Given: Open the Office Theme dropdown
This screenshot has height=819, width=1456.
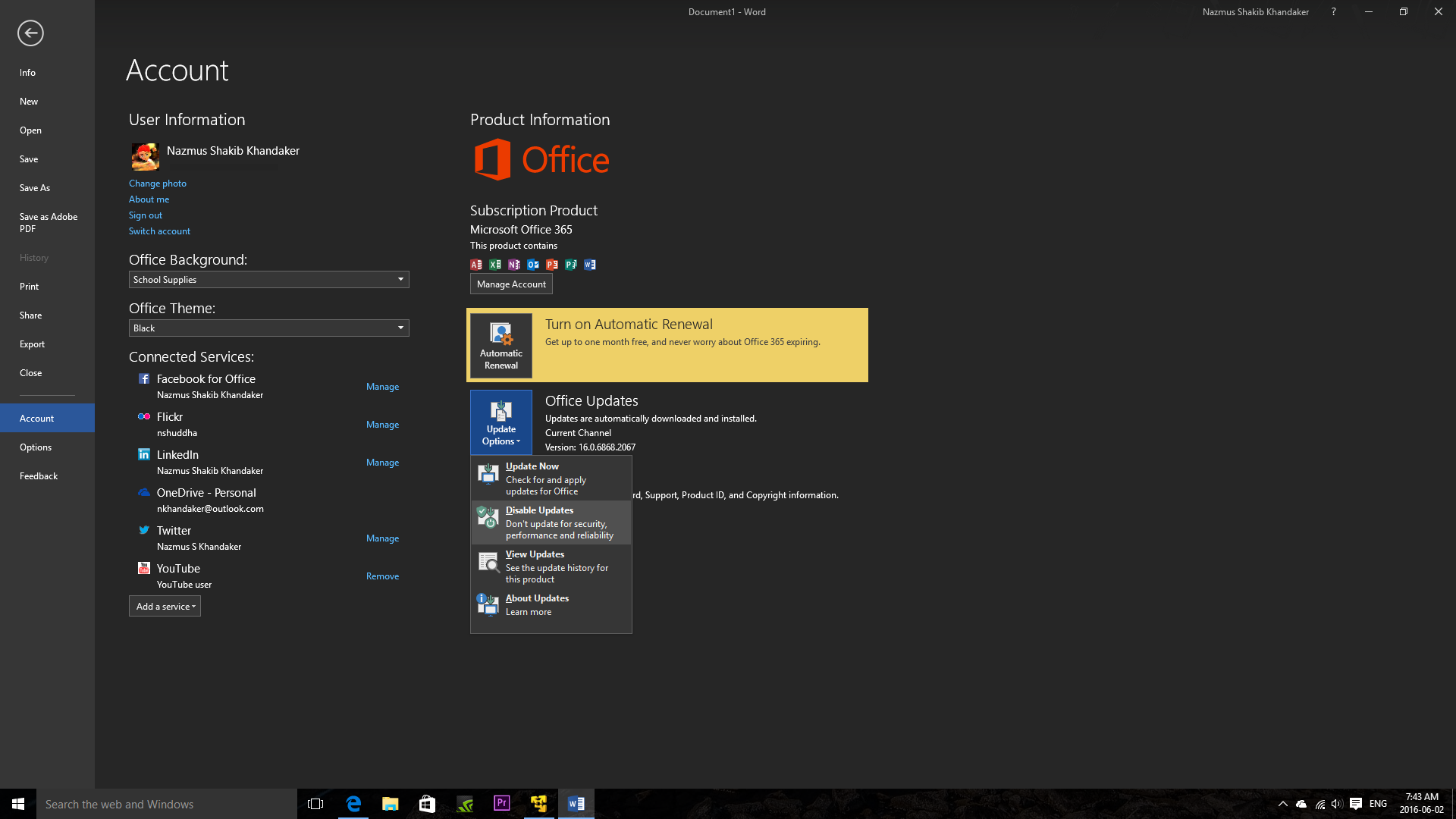Looking at the screenshot, I should [268, 328].
